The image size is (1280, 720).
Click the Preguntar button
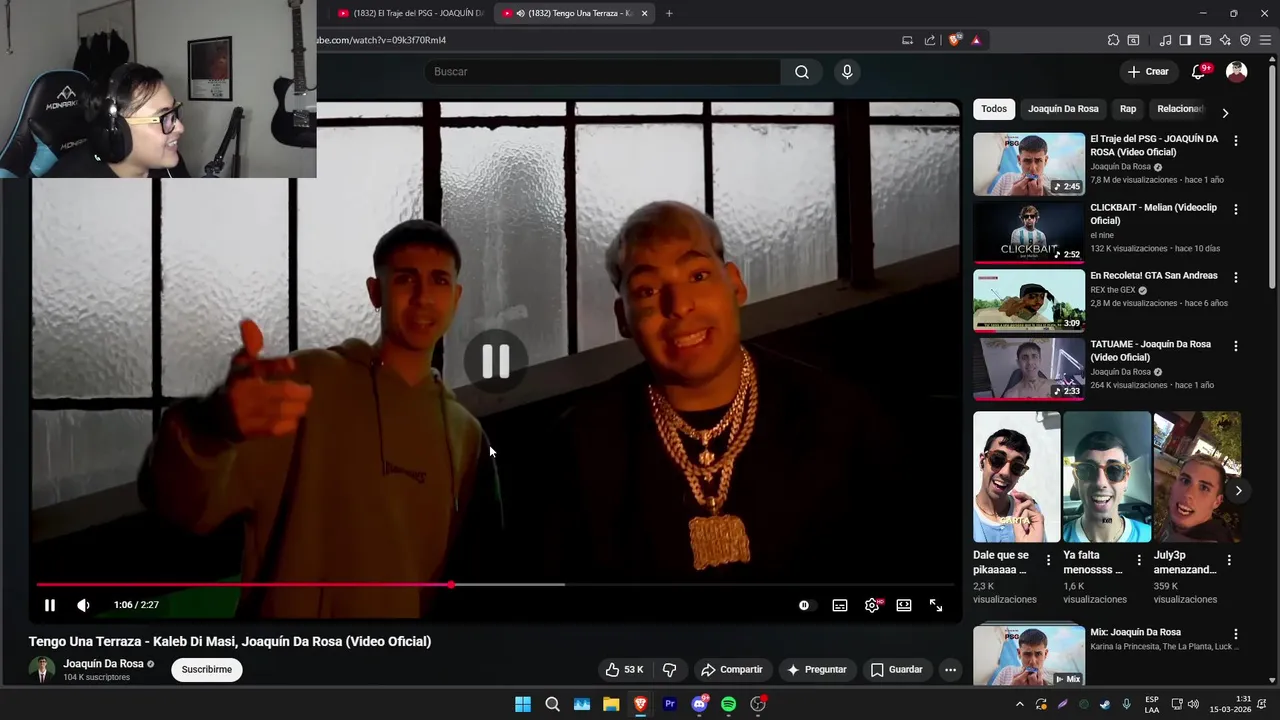817,670
